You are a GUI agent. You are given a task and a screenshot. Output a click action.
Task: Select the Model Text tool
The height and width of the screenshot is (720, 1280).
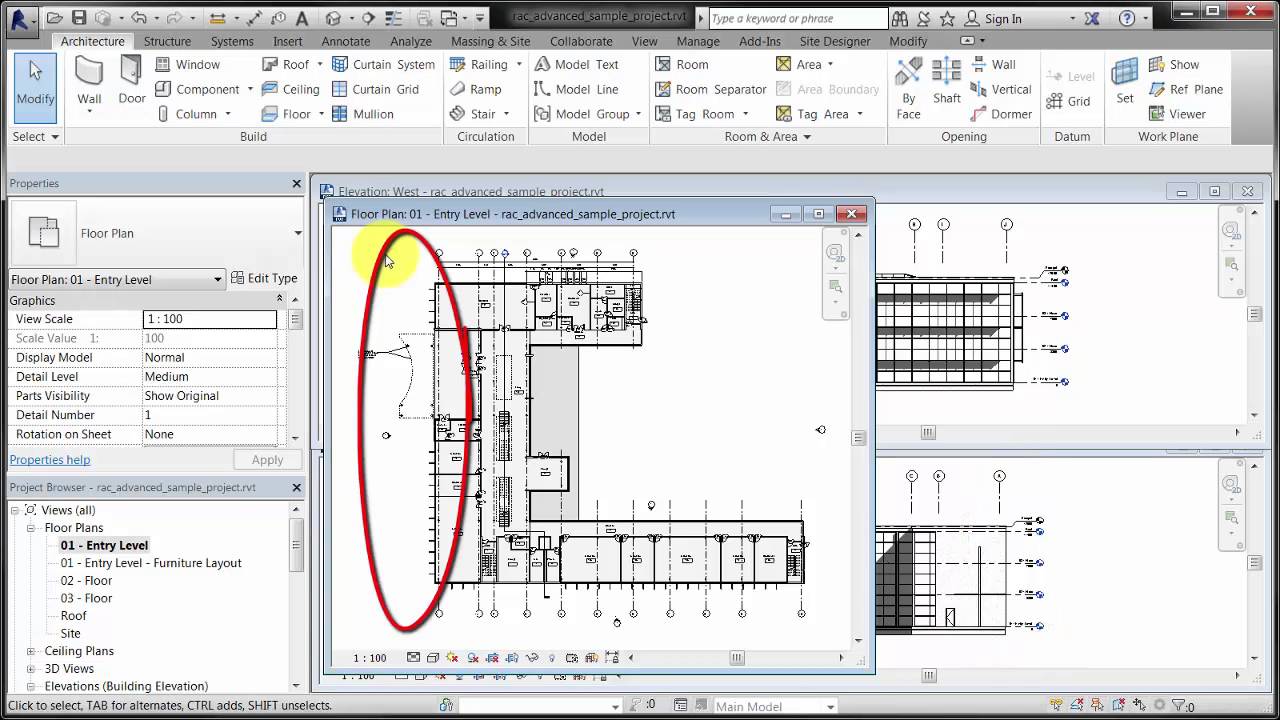pyautogui.click(x=588, y=63)
